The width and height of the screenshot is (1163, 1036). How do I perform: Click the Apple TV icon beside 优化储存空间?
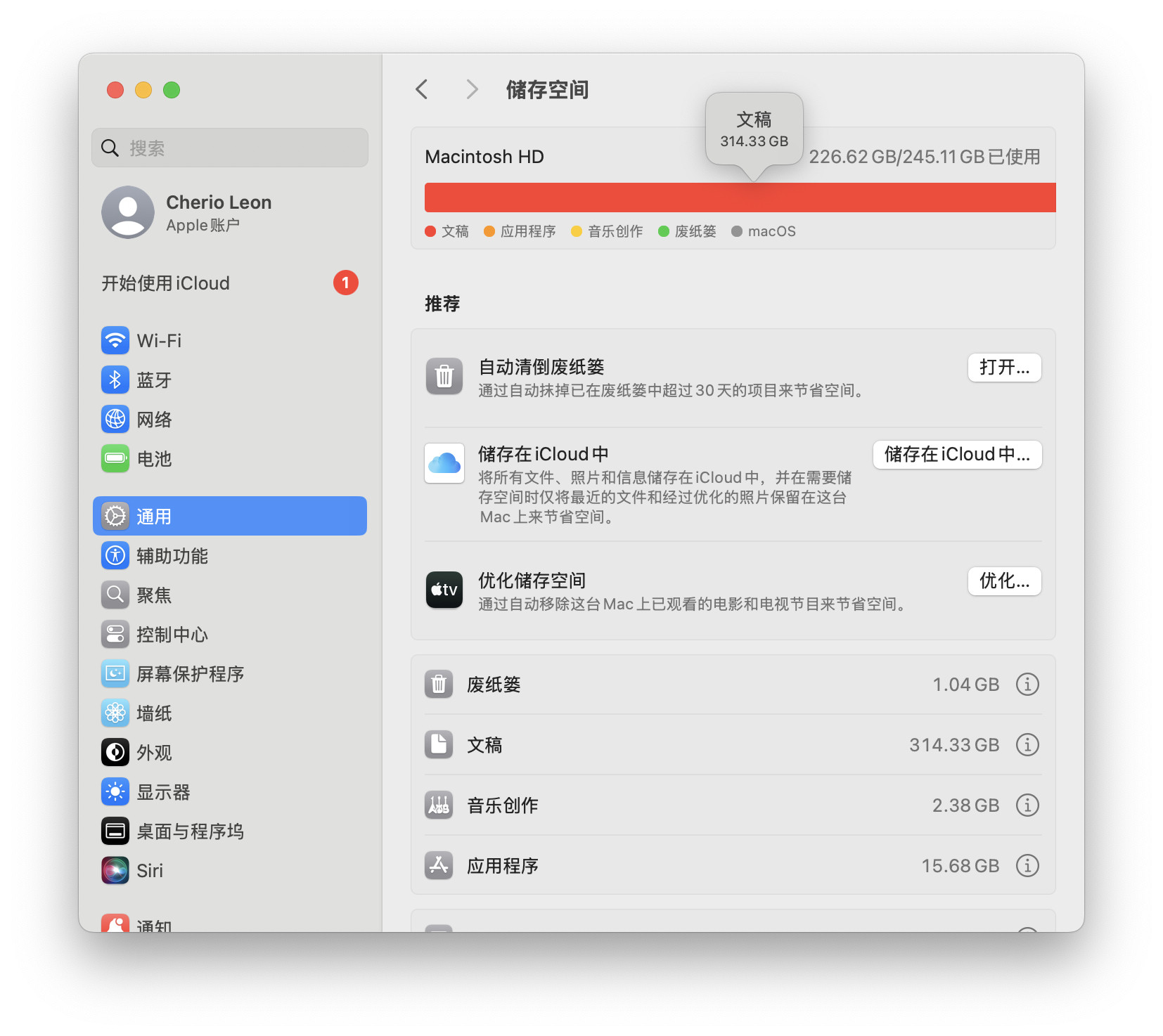pyautogui.click(x=444, y=590)
